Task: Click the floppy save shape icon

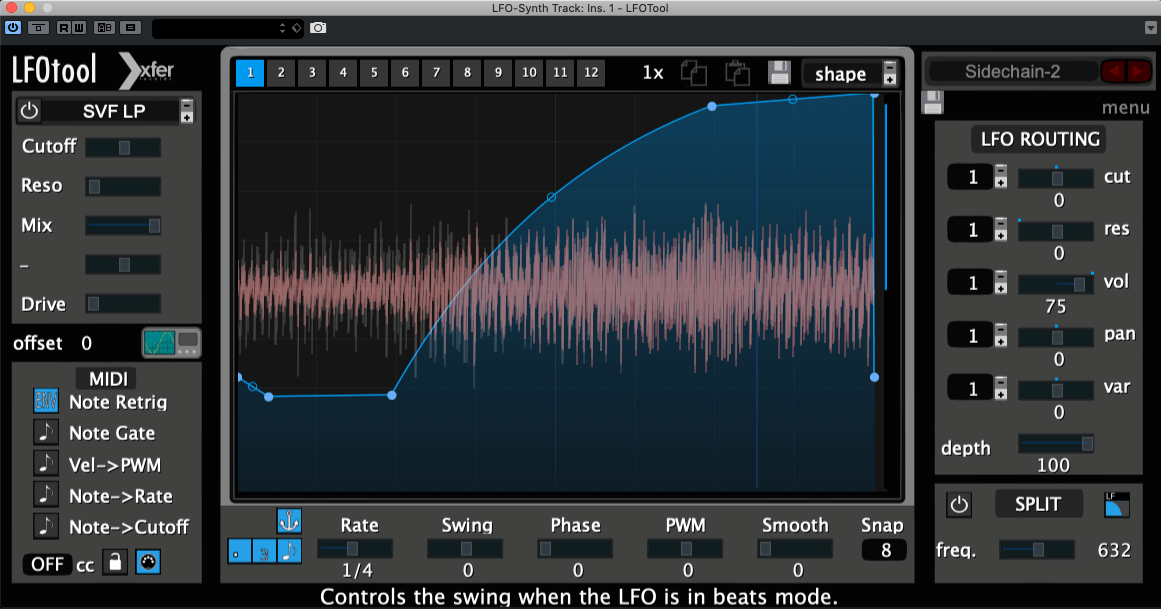Action: (779, 73)
